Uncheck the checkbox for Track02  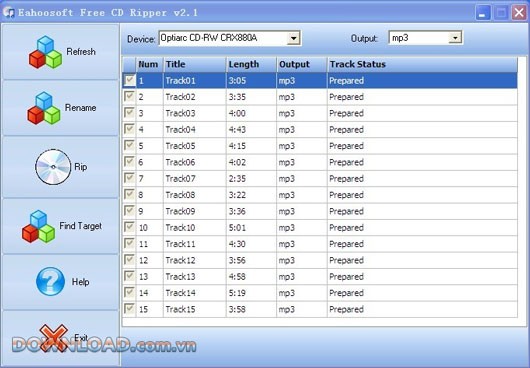pyautogui.click(x=129, y=97)
